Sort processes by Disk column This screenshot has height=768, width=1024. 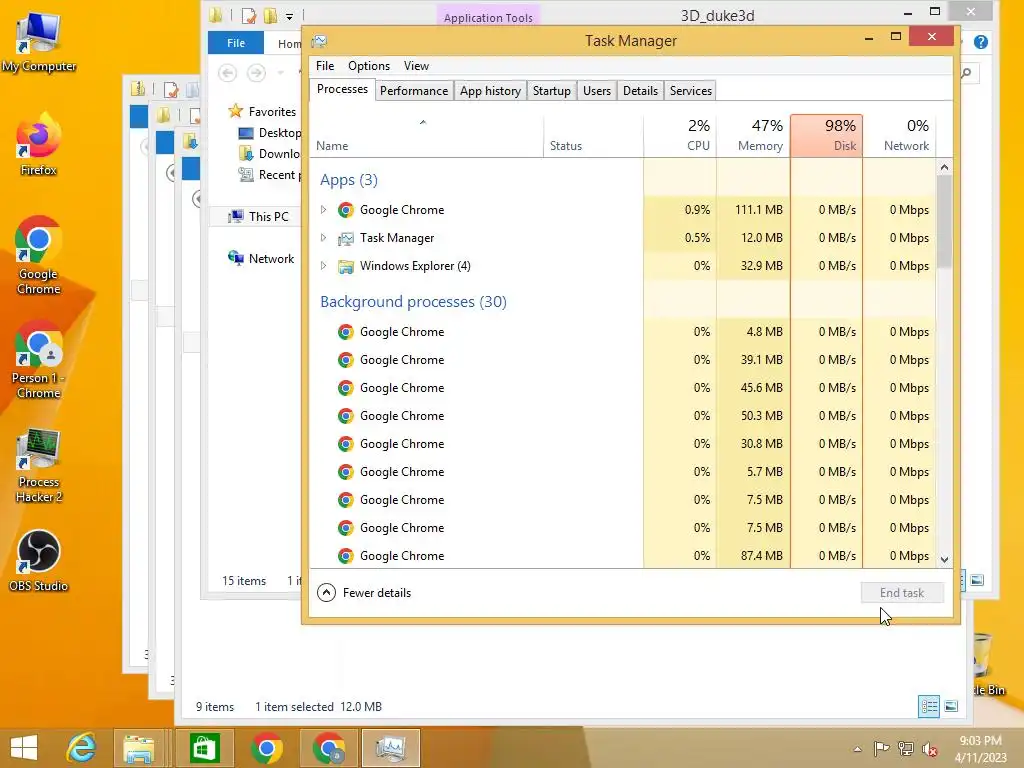tap(827, 136)
